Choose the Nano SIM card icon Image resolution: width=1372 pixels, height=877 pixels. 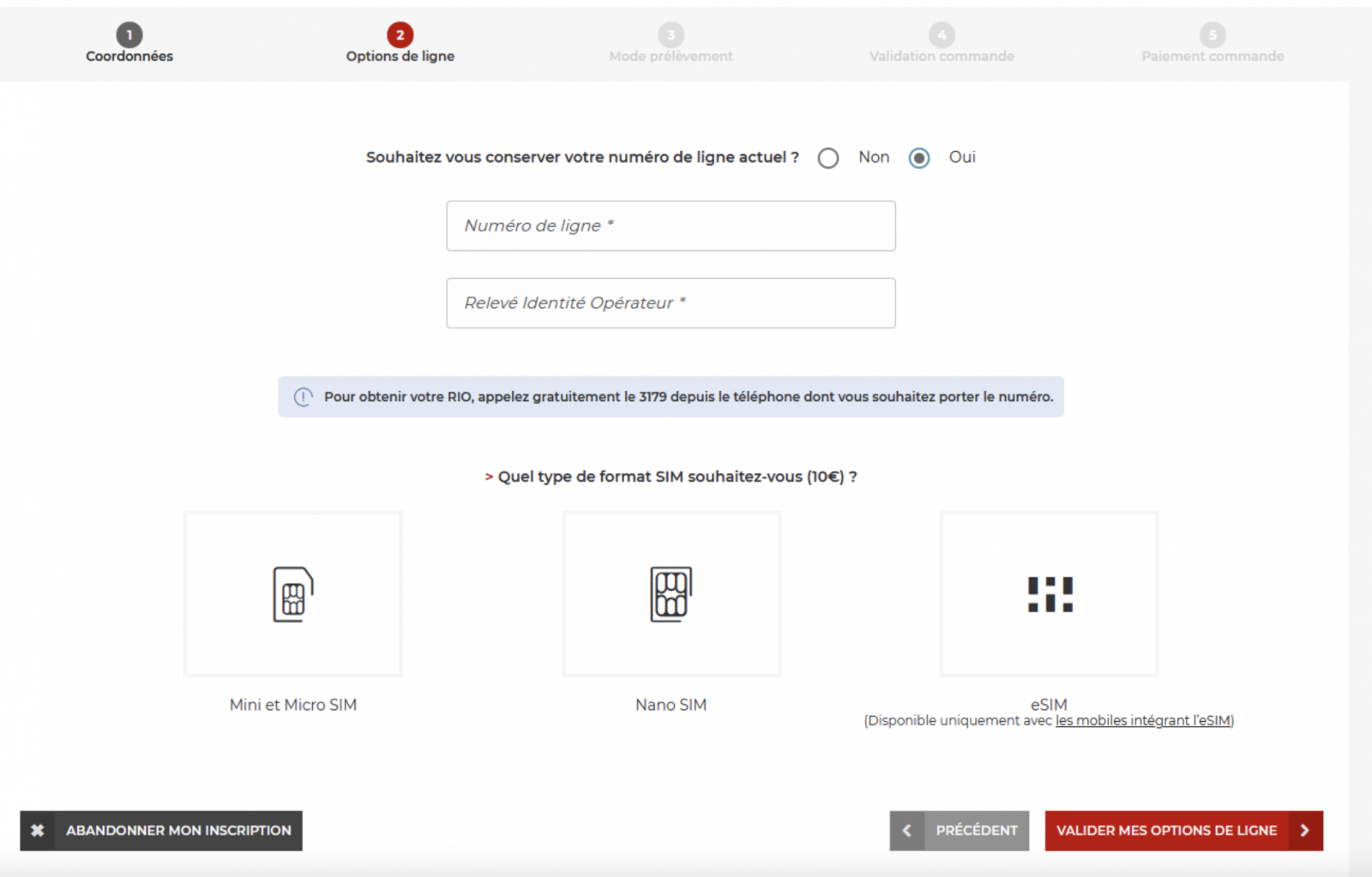tap(671, 594)
